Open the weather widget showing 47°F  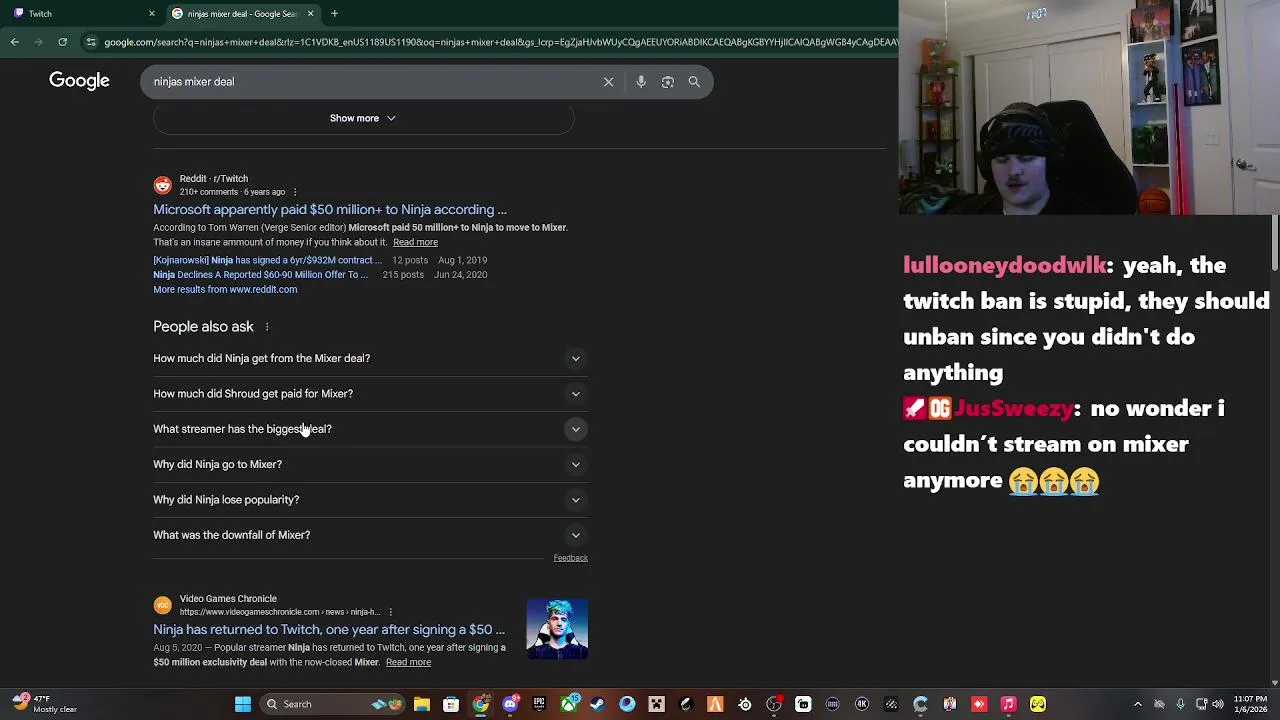click(x=45, y=704)
